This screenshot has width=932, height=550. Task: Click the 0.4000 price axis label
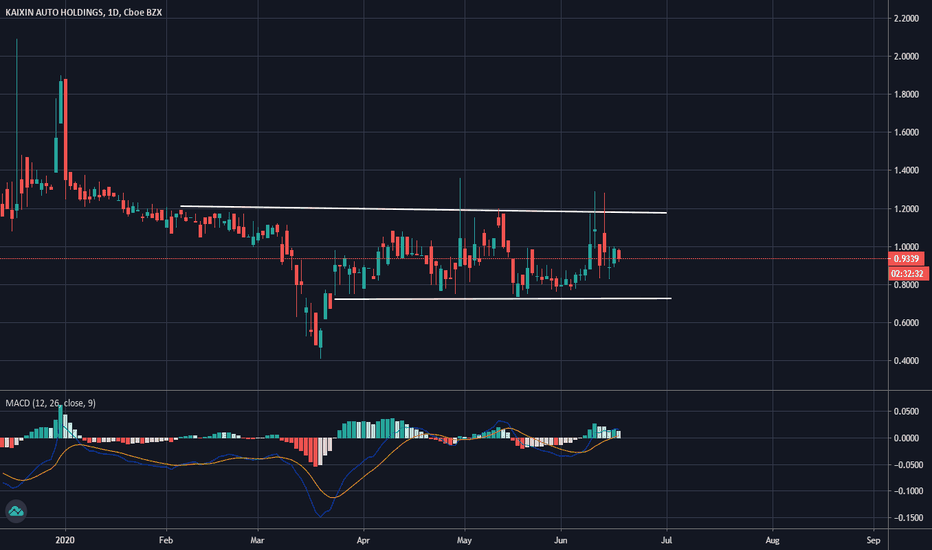[x=906, y=361]
